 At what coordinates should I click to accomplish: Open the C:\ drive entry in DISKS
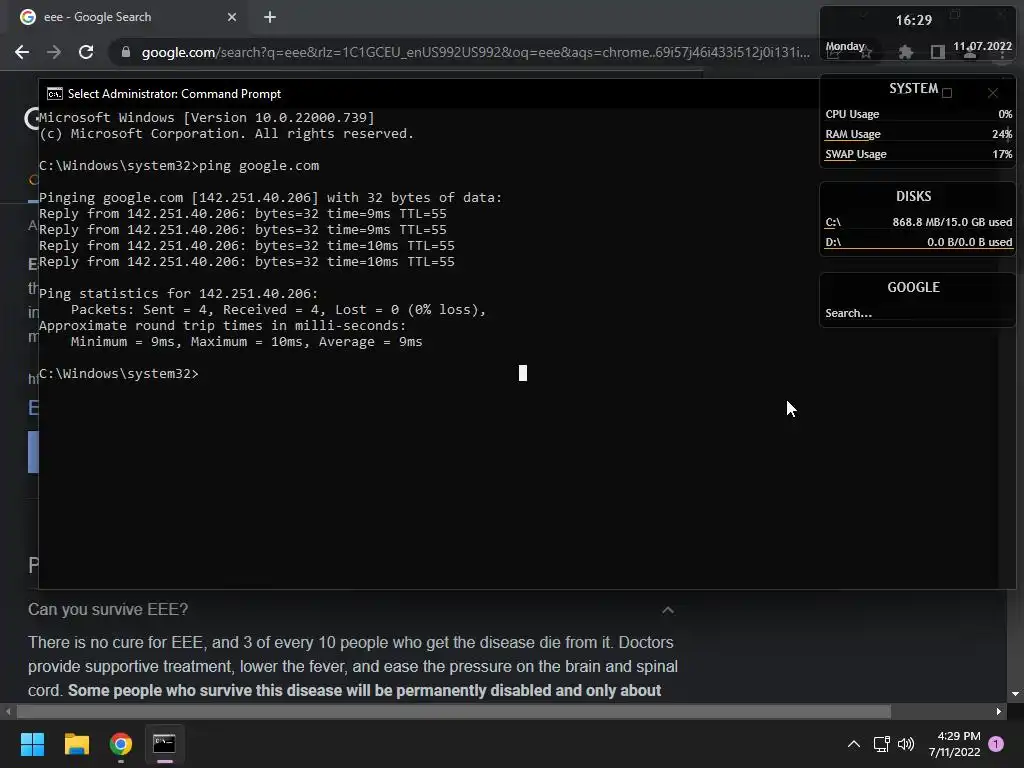918,222
